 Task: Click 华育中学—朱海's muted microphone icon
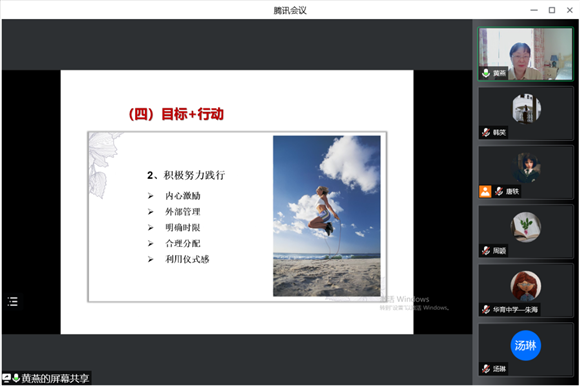coord(486,309)
